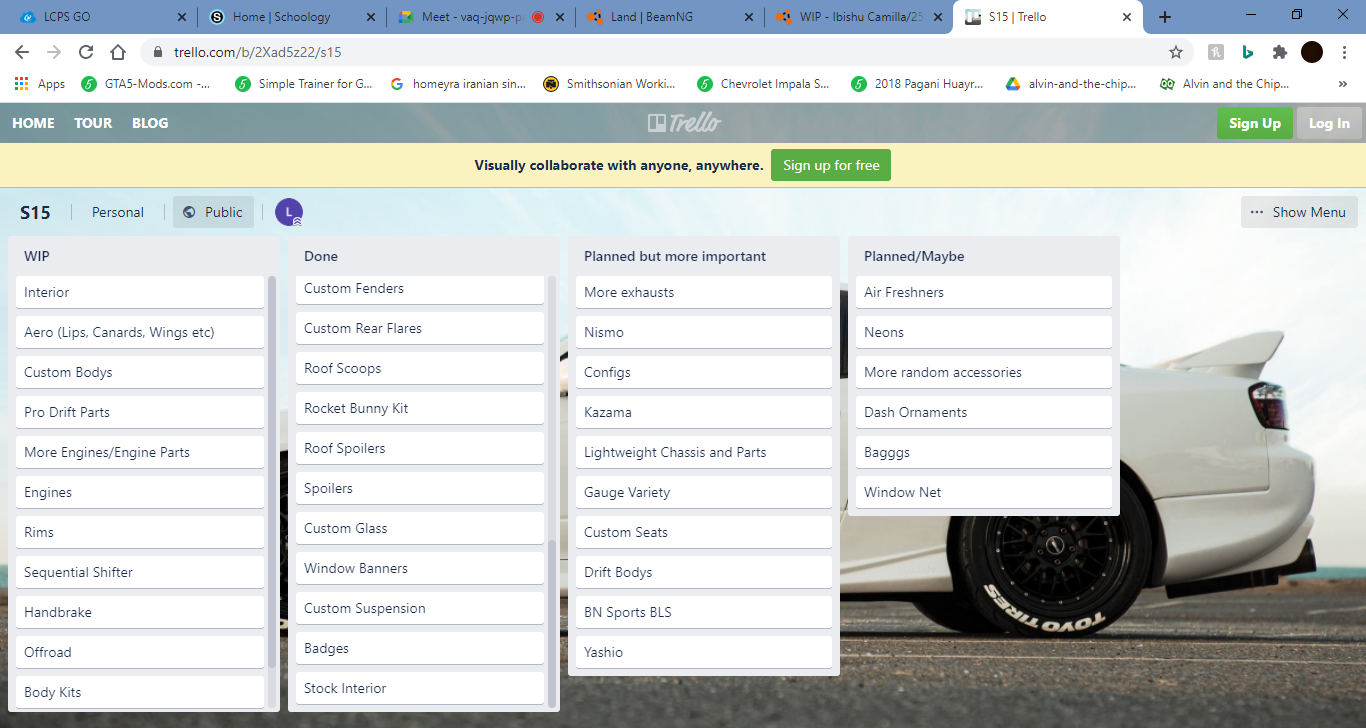This screenshot has height=728, width=1366.
Task: Open the Dash Ornaments card
Action: [984, 412]
